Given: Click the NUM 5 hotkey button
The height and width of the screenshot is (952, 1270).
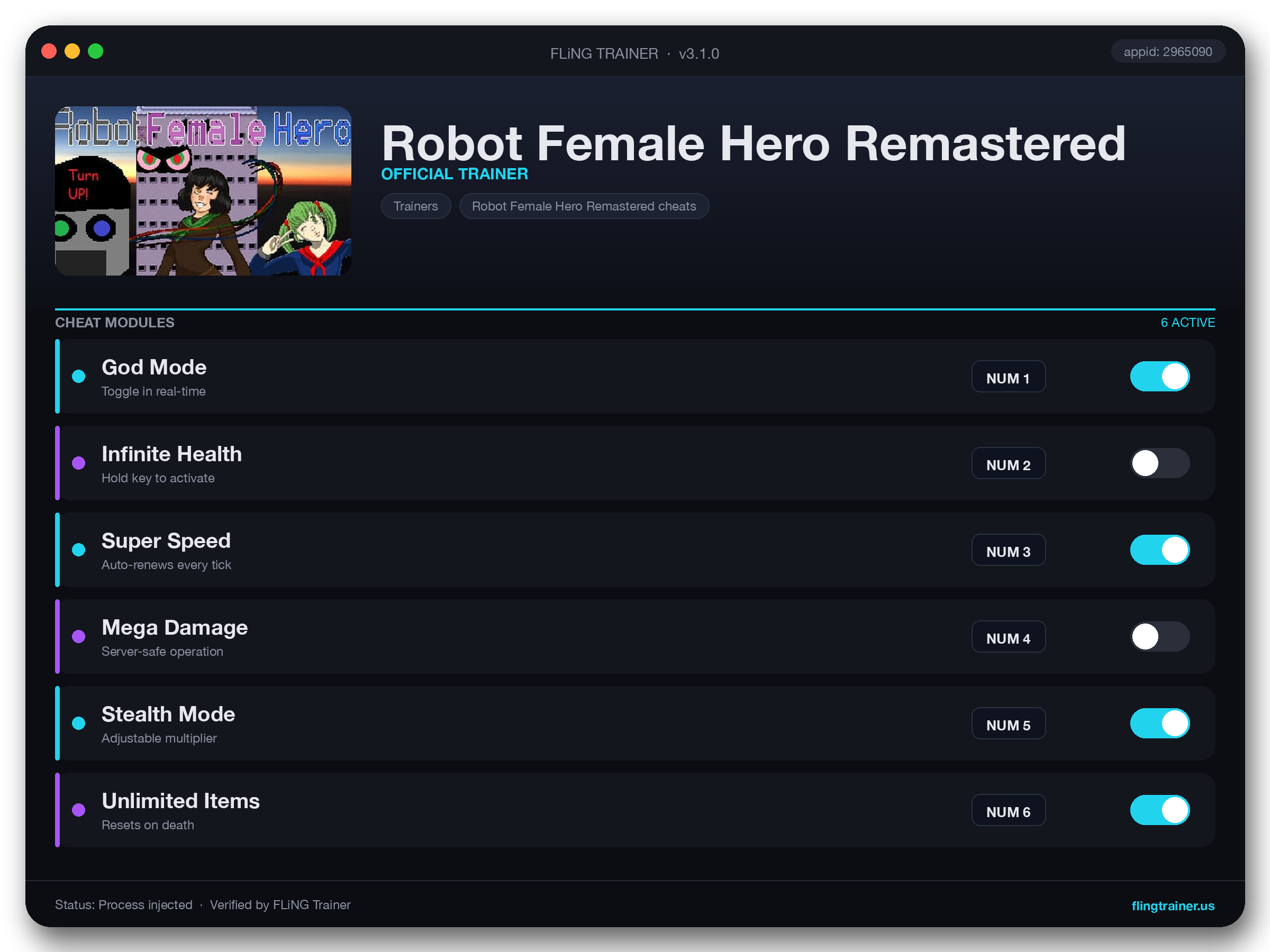Looking at the screenshot, I should pos(1008,723).
